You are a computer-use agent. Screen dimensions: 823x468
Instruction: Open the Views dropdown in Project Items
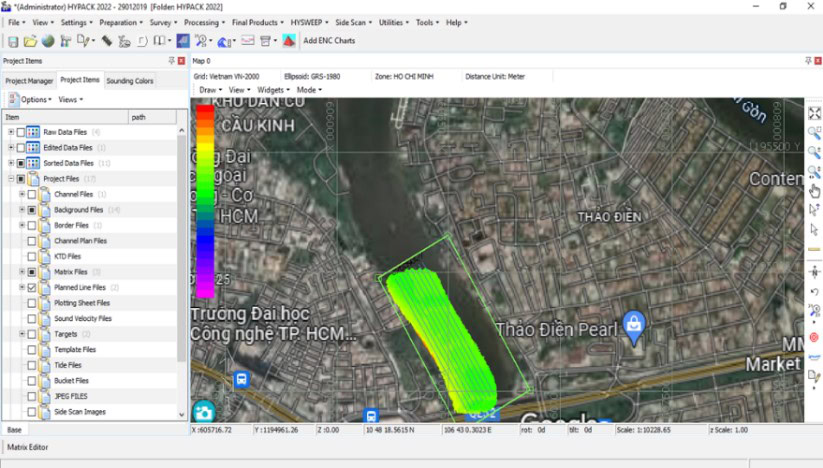tap(70, 99)
